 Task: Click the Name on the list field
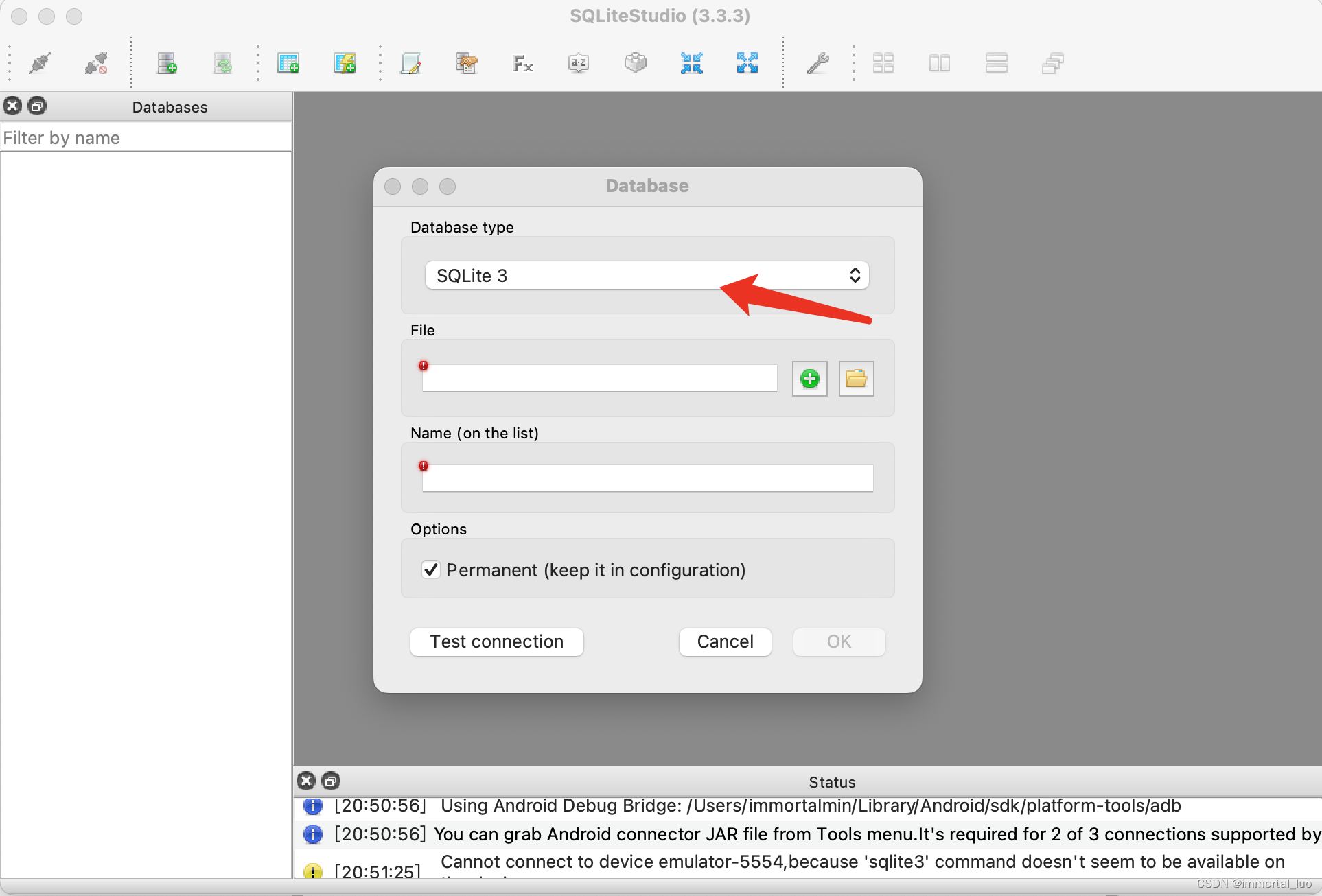647,478
